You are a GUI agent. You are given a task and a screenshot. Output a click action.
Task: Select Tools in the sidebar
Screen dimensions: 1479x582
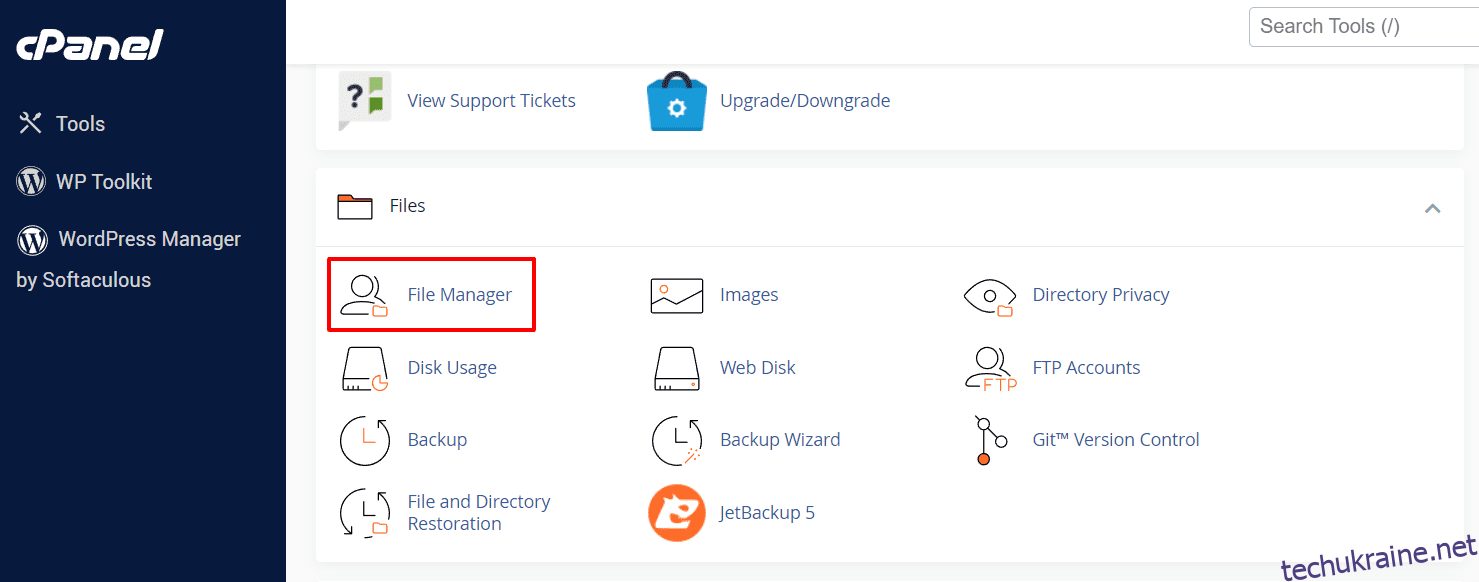pos(62,124)
